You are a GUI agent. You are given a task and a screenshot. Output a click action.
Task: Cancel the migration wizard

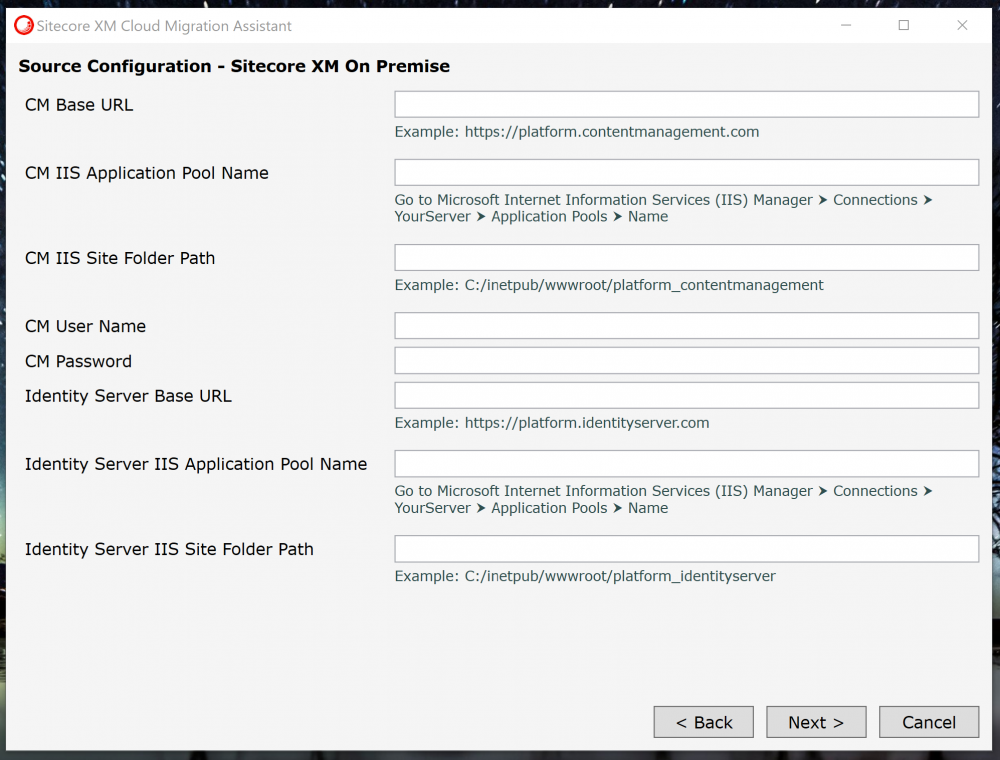pos(929,722)
